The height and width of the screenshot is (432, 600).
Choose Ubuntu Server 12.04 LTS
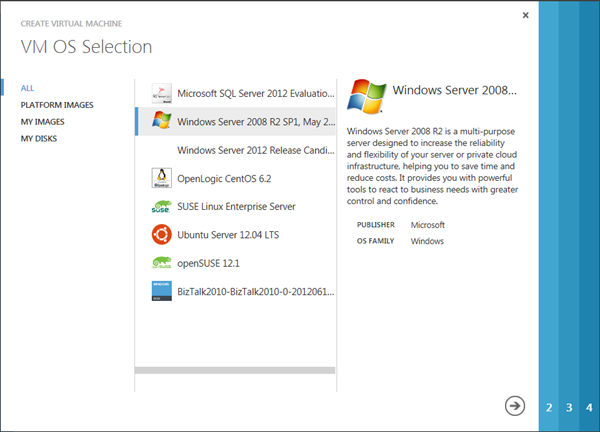tap(236, 235)
